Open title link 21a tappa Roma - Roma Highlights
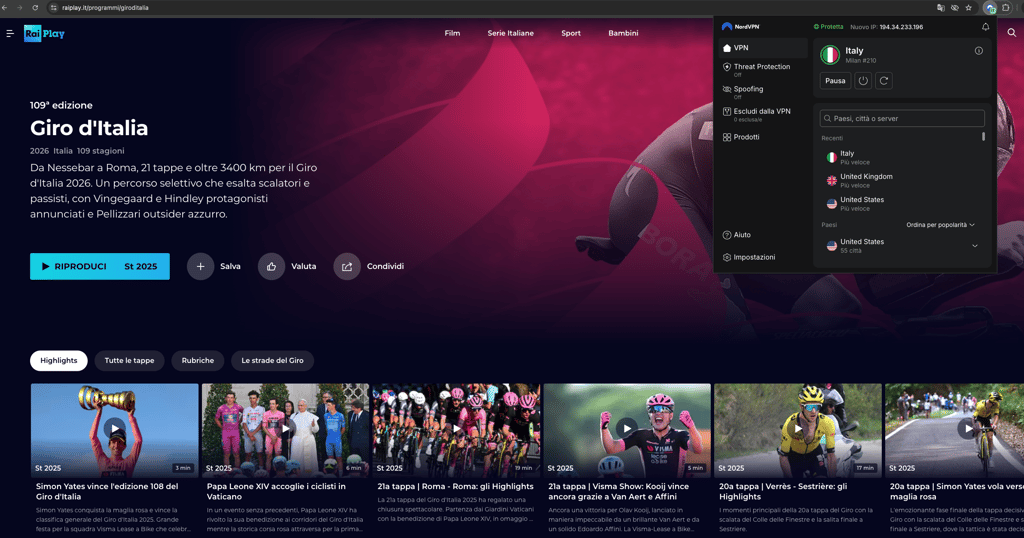The height and width of the screenshot is (538, 1024). coord(455,486)
